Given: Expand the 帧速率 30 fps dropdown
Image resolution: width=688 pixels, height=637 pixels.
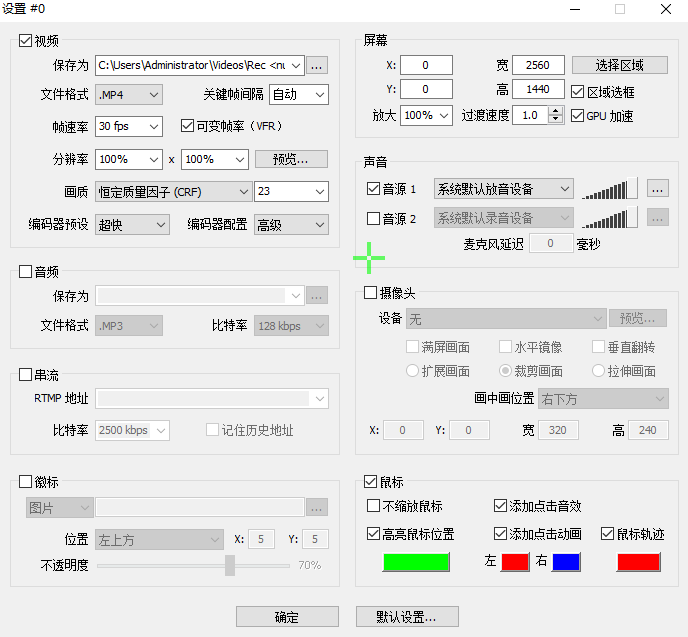Looking at the screenshot, I should pos(129,127).
